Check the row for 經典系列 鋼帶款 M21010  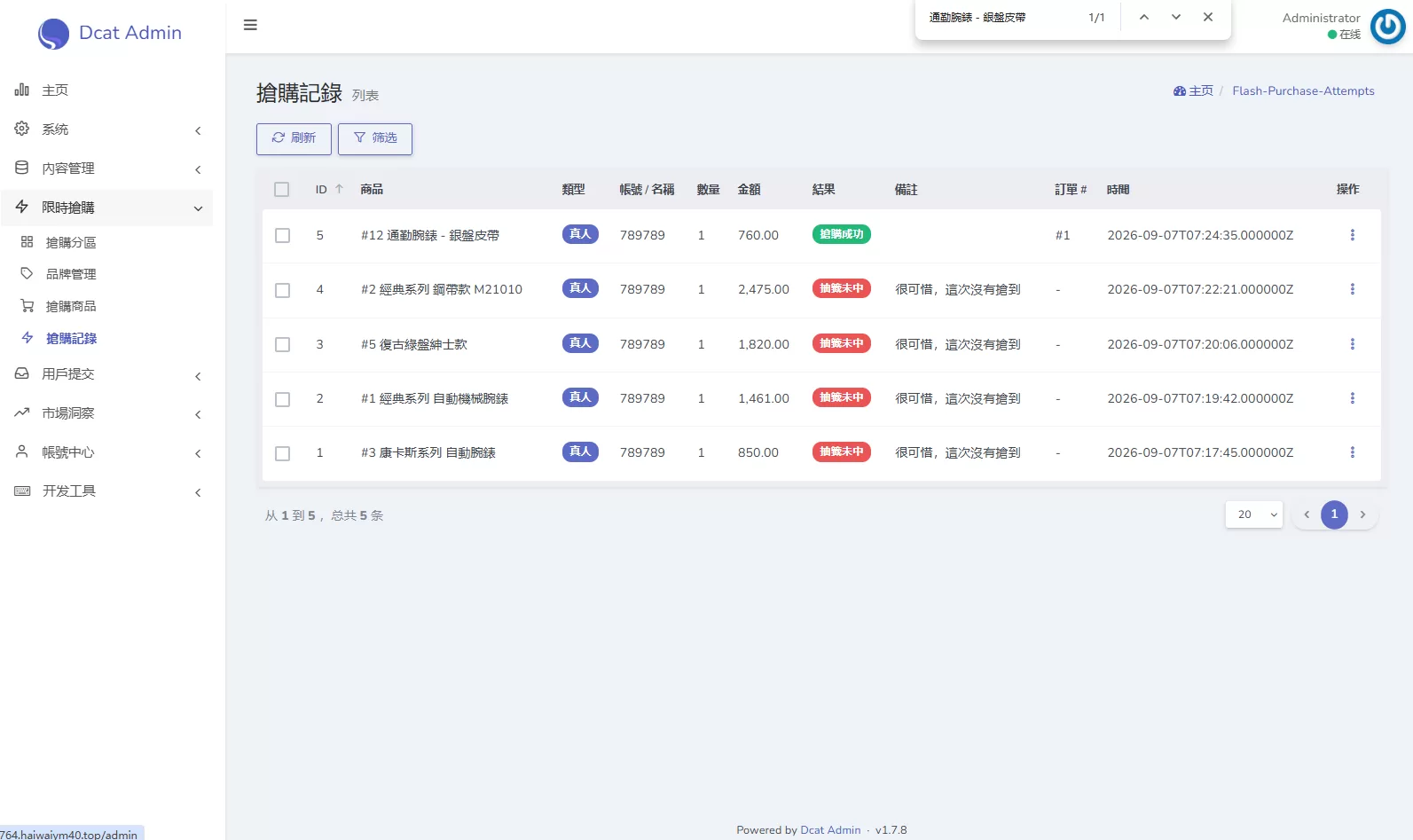pos(282,290)
